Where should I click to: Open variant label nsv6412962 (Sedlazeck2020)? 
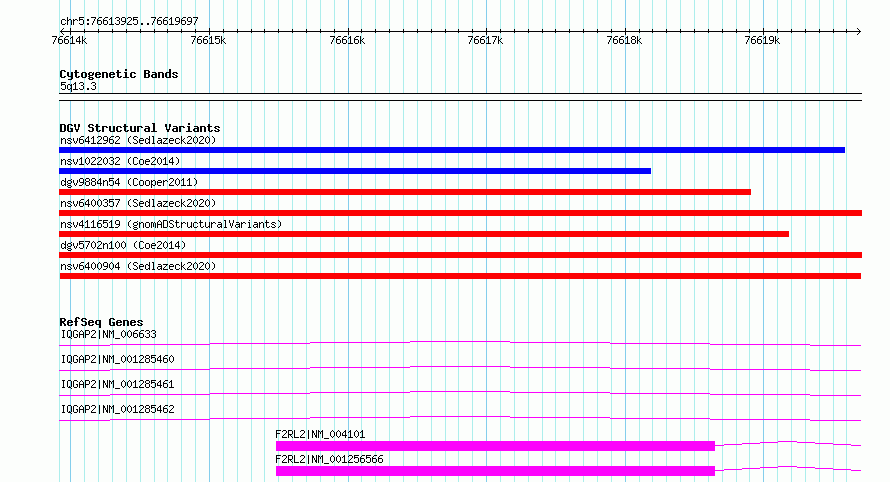[138, 140]
